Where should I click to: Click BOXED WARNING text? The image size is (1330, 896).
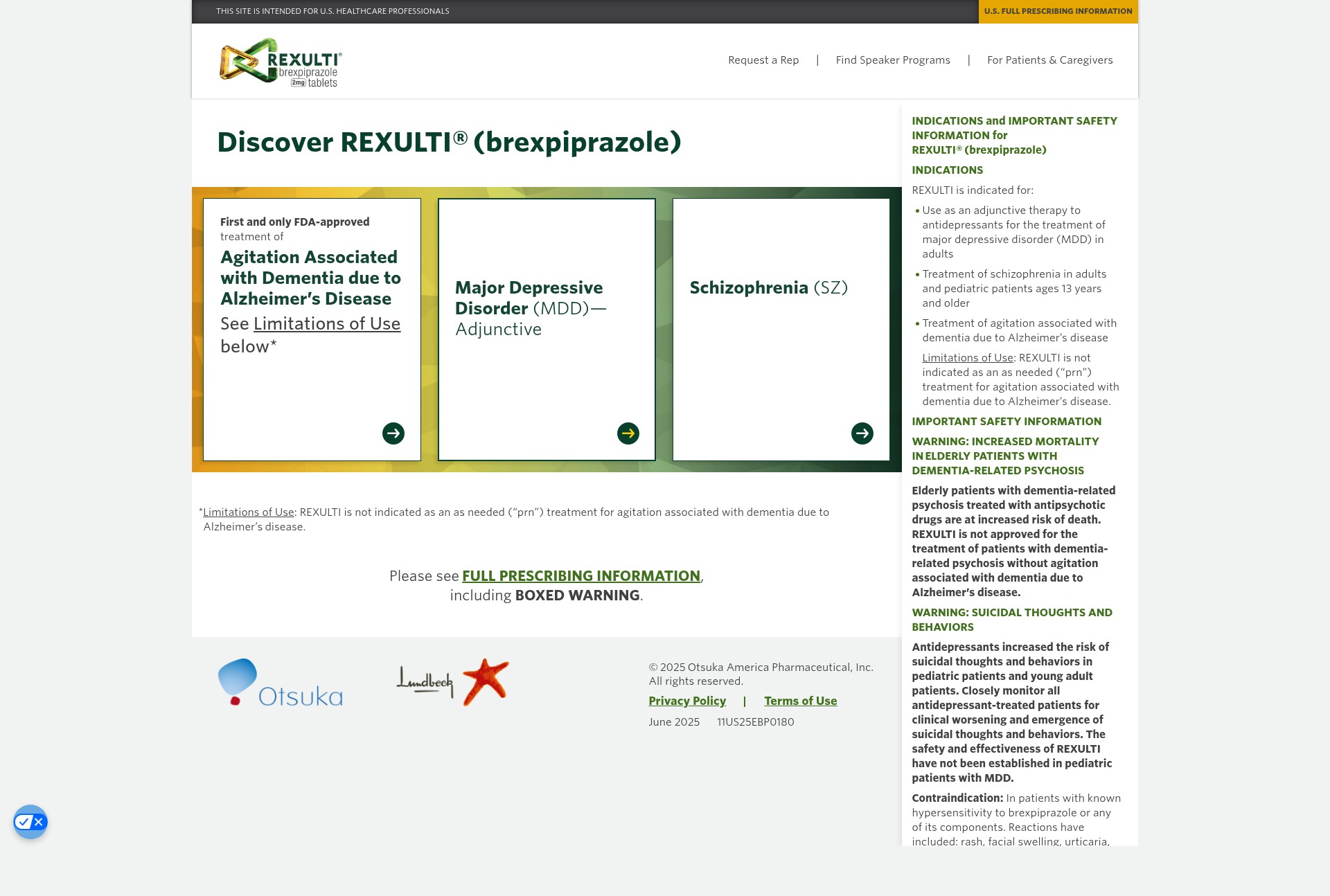click(x=577, y=595)
